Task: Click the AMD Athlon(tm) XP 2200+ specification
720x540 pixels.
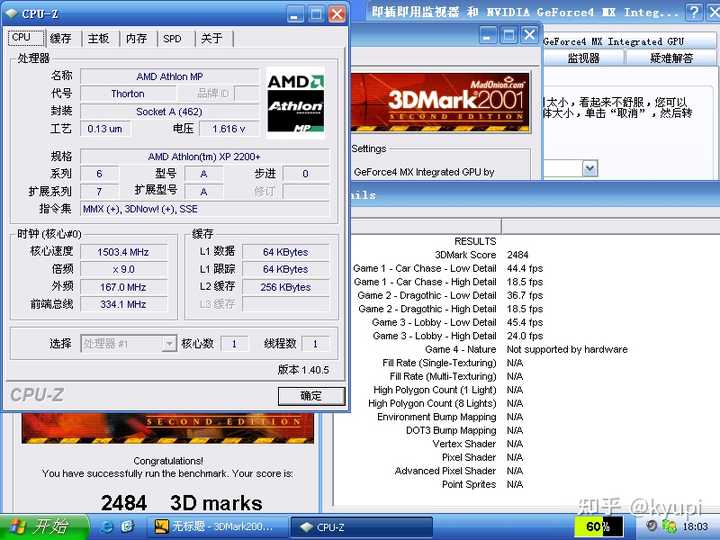Action: click(204, 157)
